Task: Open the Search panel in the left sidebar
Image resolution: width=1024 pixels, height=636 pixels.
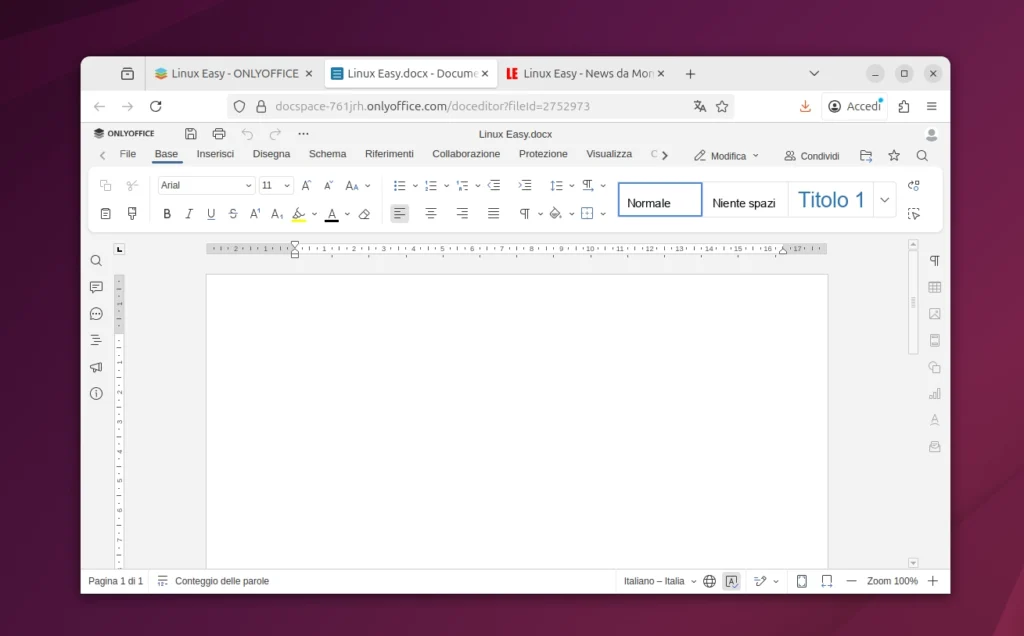Action: point(96,260)
